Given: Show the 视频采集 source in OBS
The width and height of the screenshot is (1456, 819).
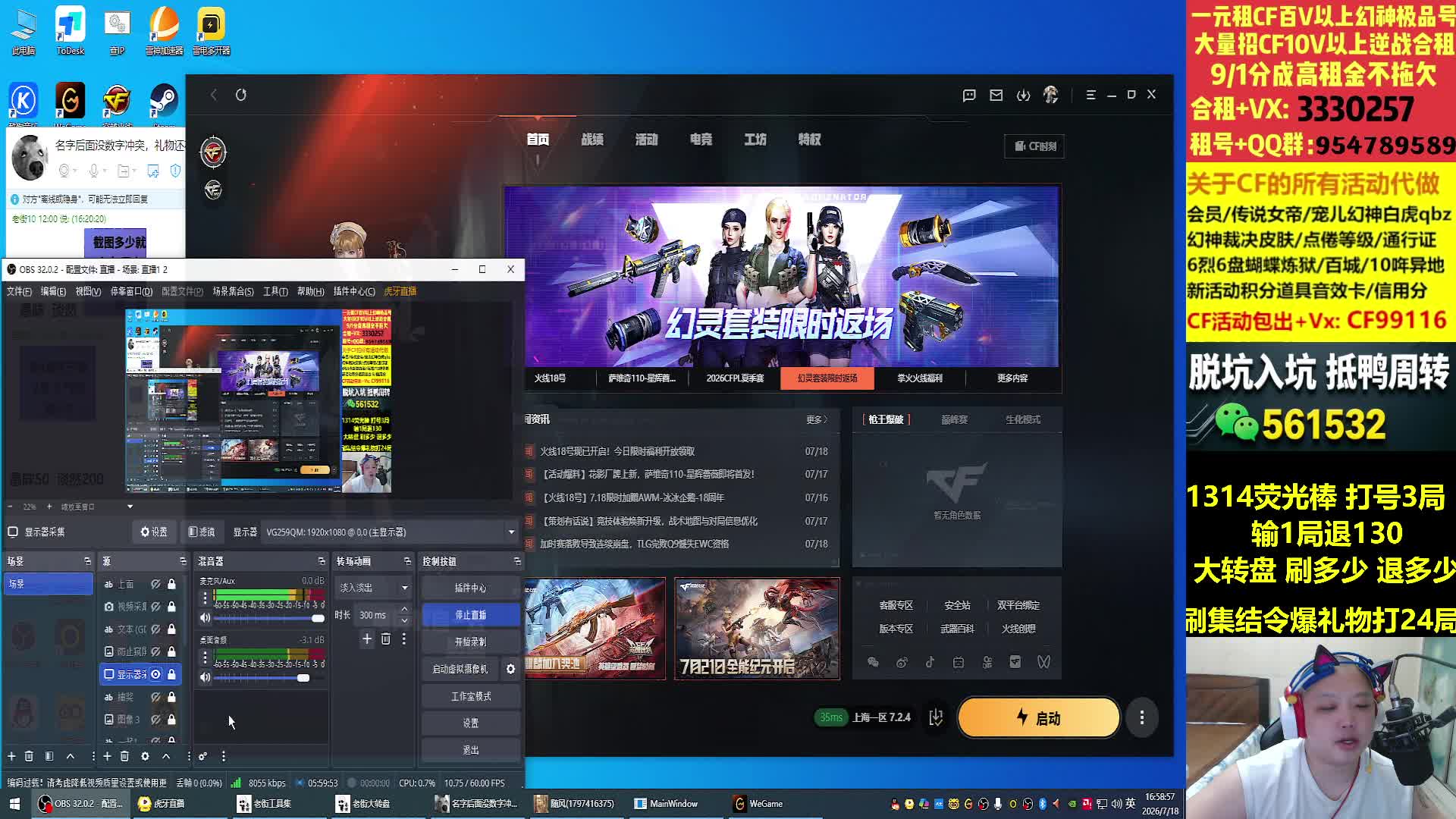Looking at the screenshot, I should [155, 607].
